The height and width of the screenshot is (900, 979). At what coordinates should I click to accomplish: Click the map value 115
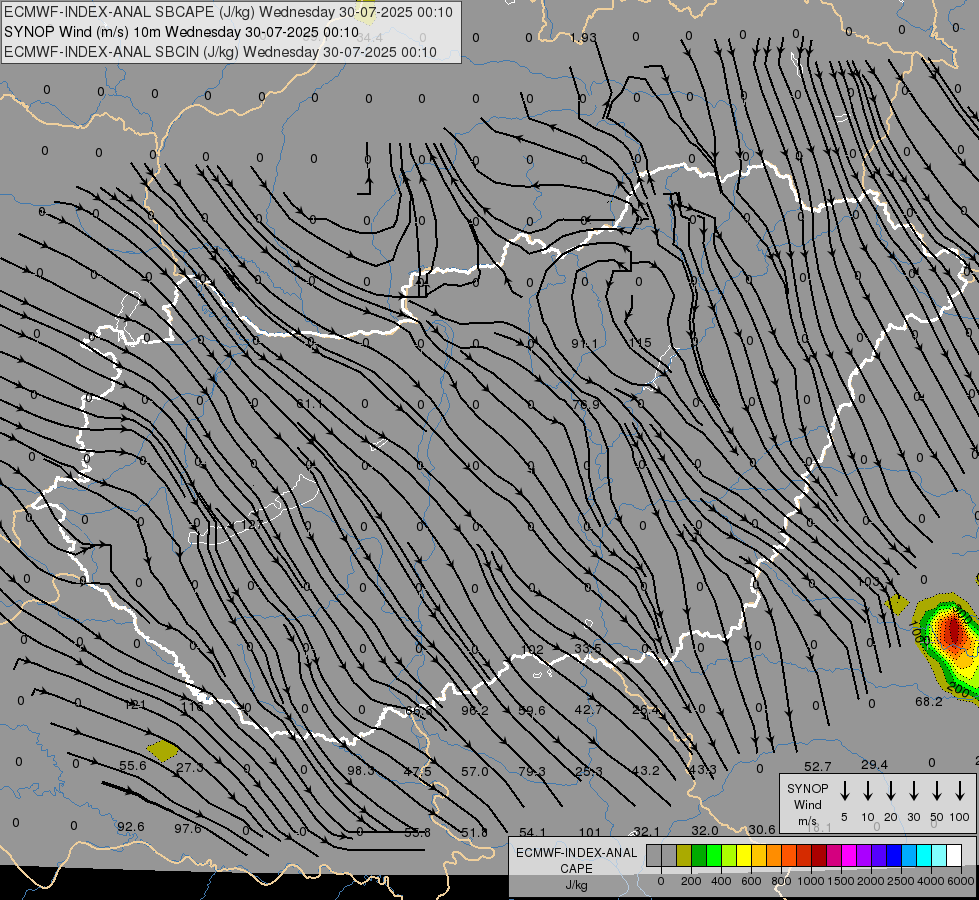tap(641, 342)
